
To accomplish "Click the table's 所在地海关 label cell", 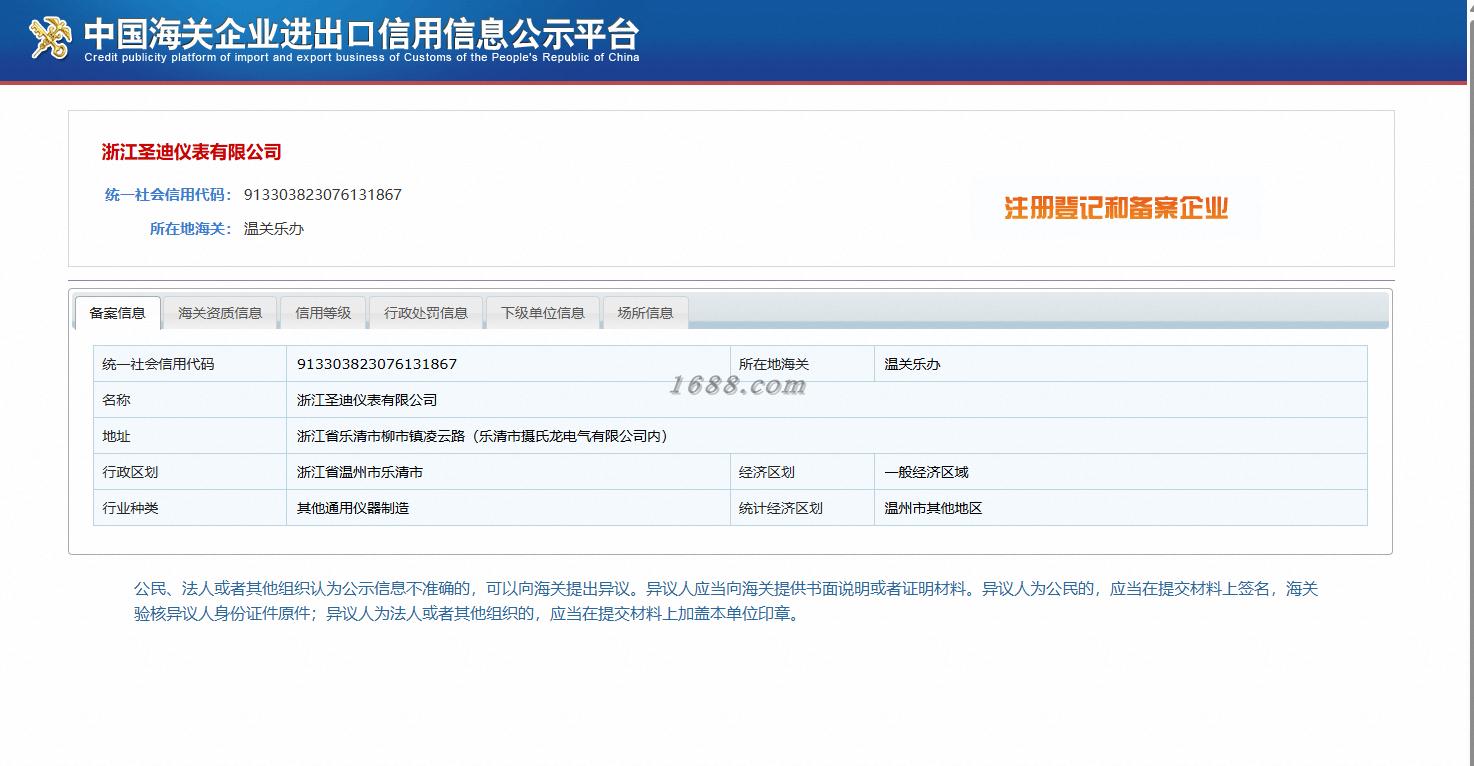I will click(802, 364).
